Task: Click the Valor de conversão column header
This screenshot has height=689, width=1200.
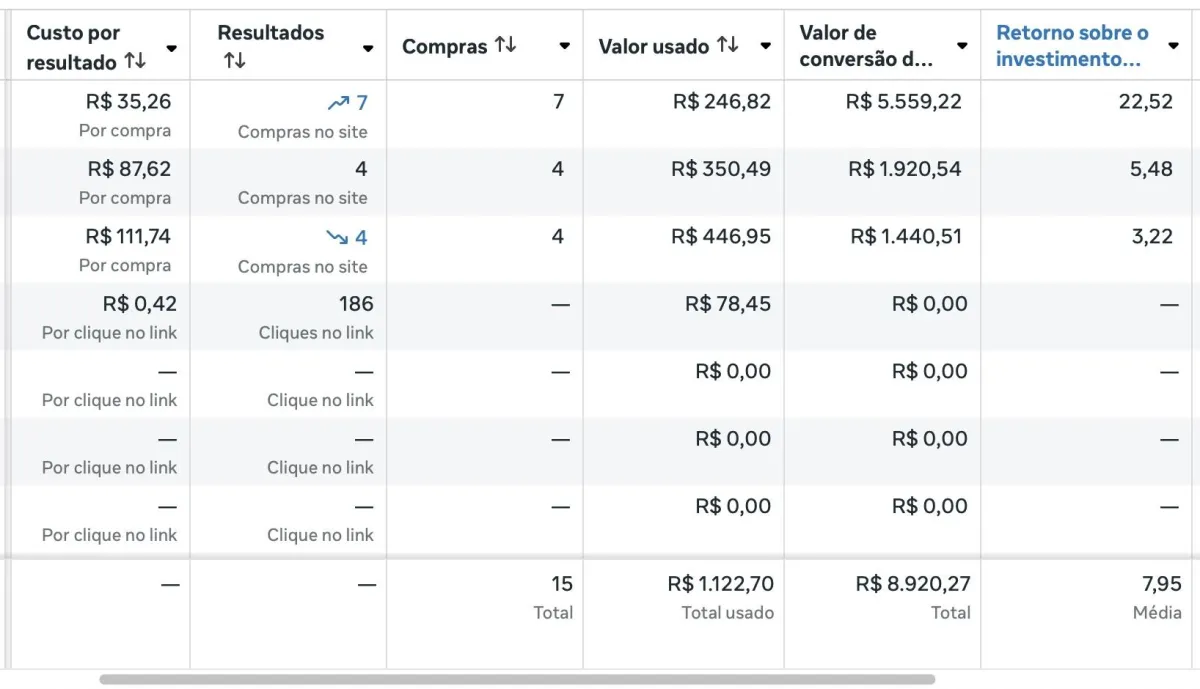Action: coord(866,46)
